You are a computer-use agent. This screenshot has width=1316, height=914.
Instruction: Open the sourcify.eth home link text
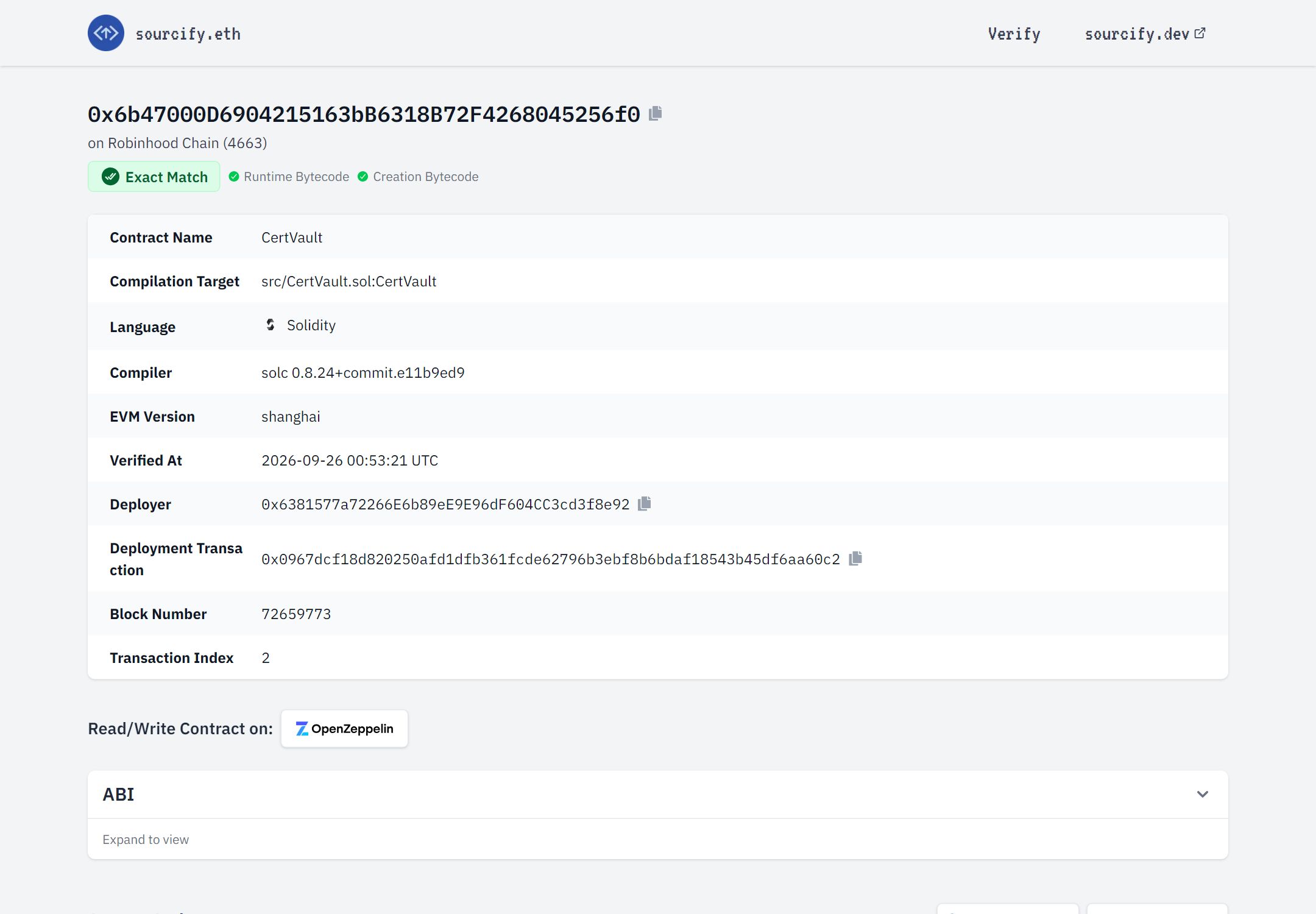click(x=188, y=34)
